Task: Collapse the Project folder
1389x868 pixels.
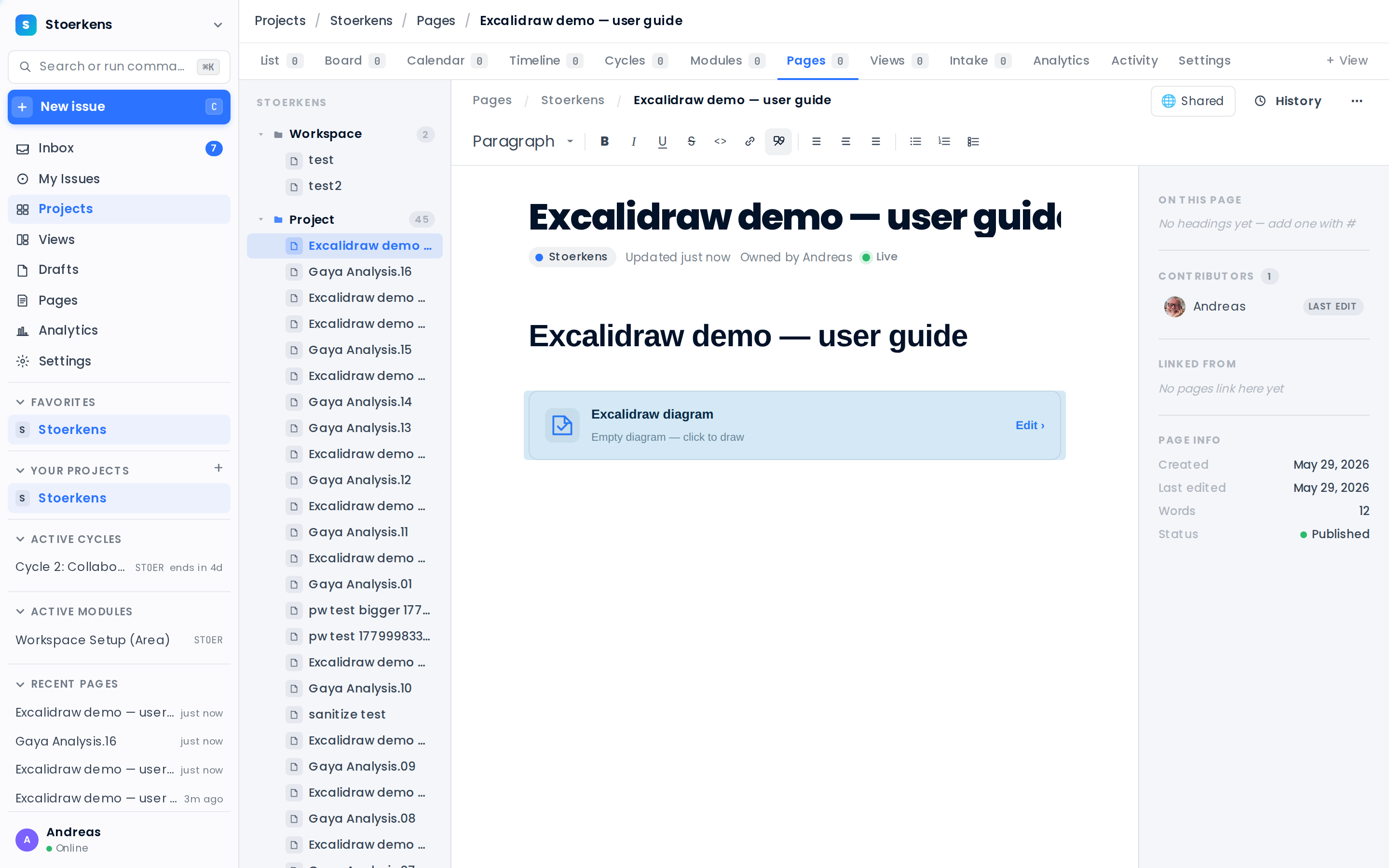Action: (261, 219)
